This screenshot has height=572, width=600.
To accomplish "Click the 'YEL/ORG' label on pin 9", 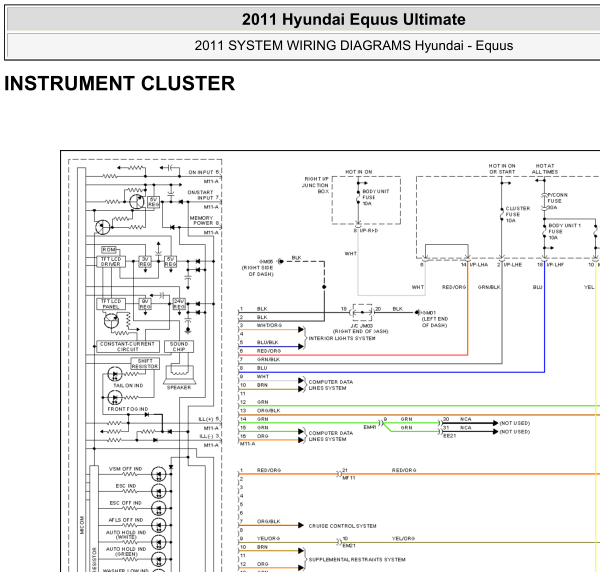I will pos(268,538).
